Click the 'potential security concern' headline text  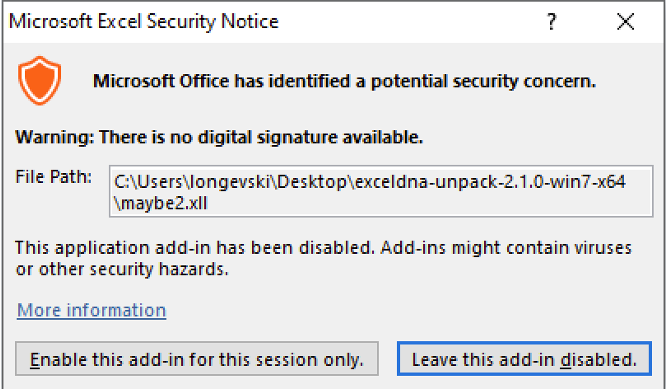483,81
